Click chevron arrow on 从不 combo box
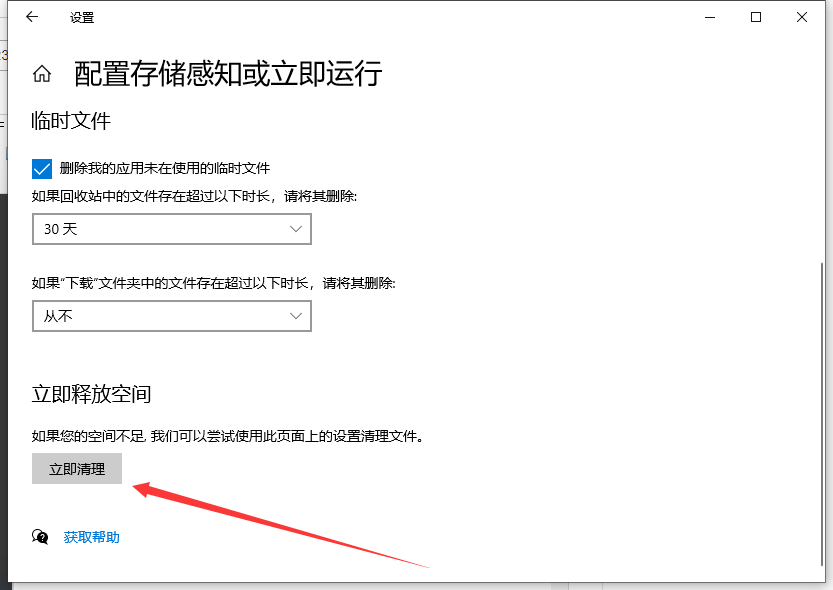This screenshot has width=833, height=590. click(295, 316)
